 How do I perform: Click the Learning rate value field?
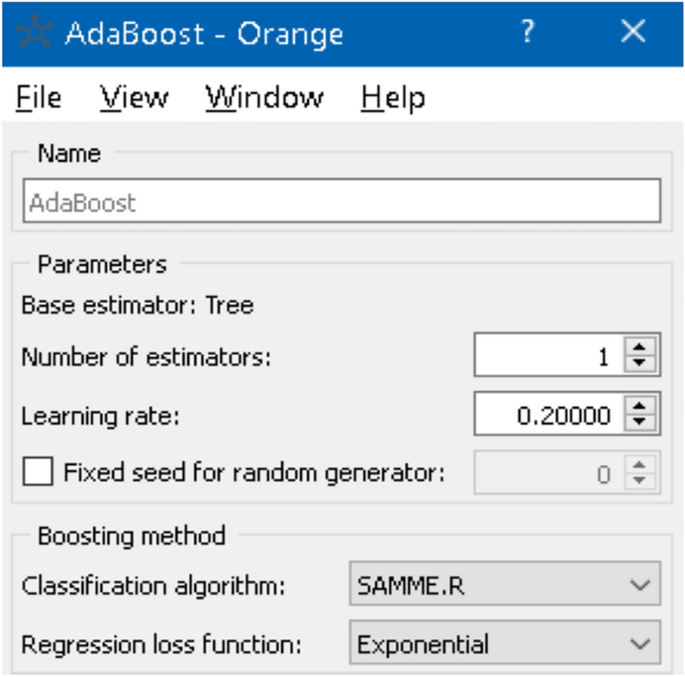(549, 414)
